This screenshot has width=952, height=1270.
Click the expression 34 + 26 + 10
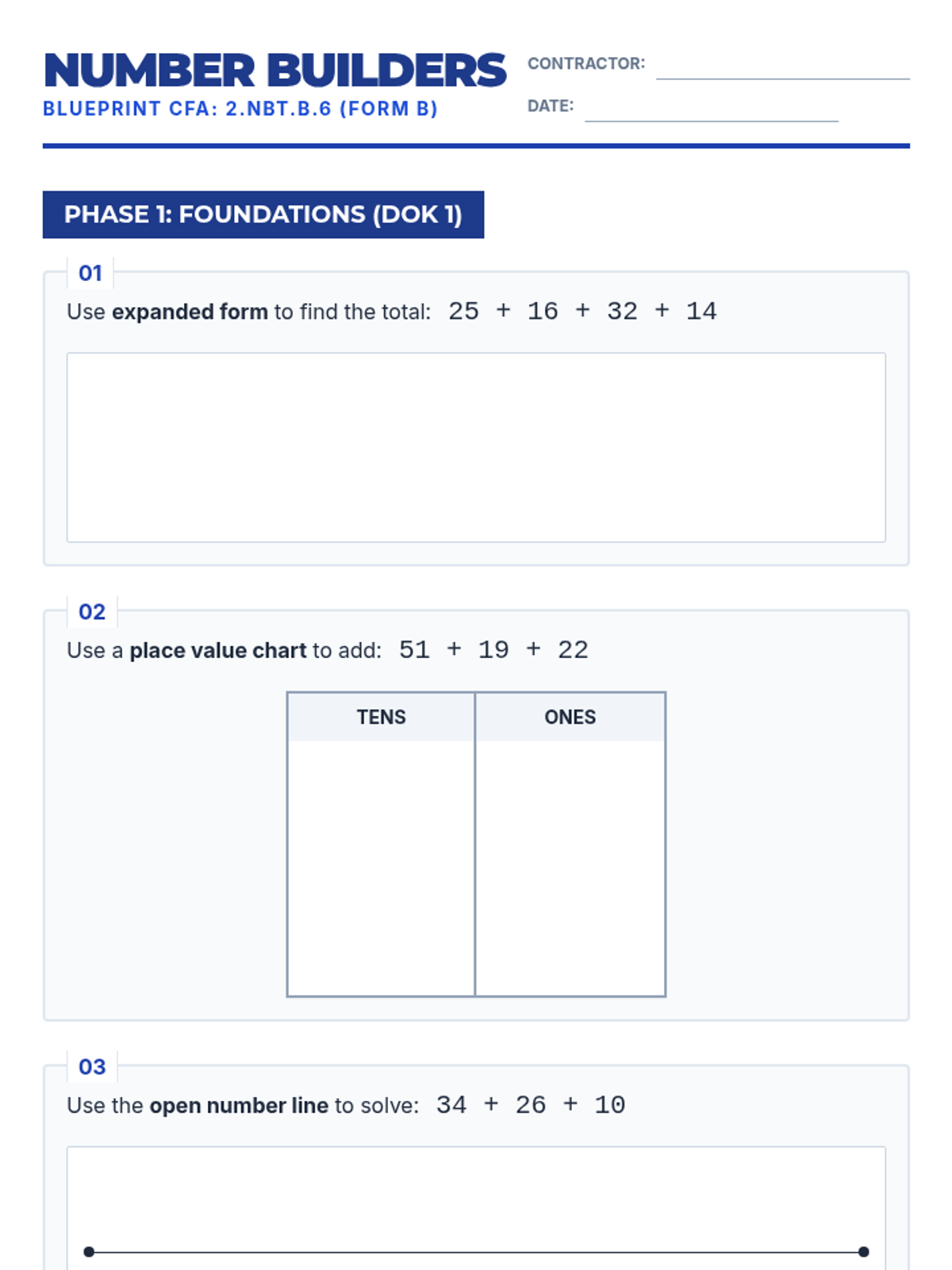pyautogui.click(x=531, y=1105)
